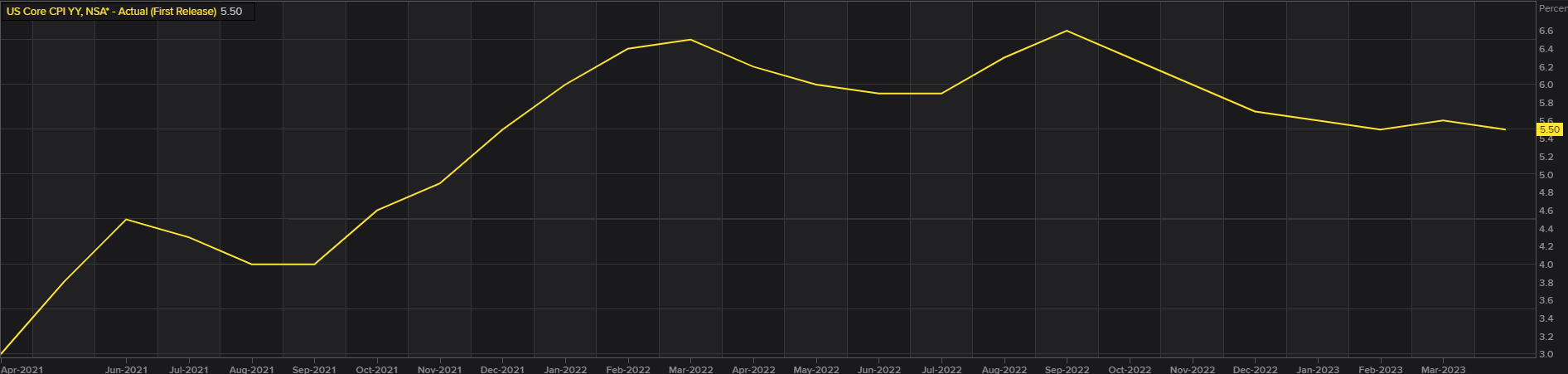Image resolution: width=1568 pixels, height=374 pixels.
Task: Click the 3.4 y-axis value
Action: pyautogui.click(x=1546, y=318)
